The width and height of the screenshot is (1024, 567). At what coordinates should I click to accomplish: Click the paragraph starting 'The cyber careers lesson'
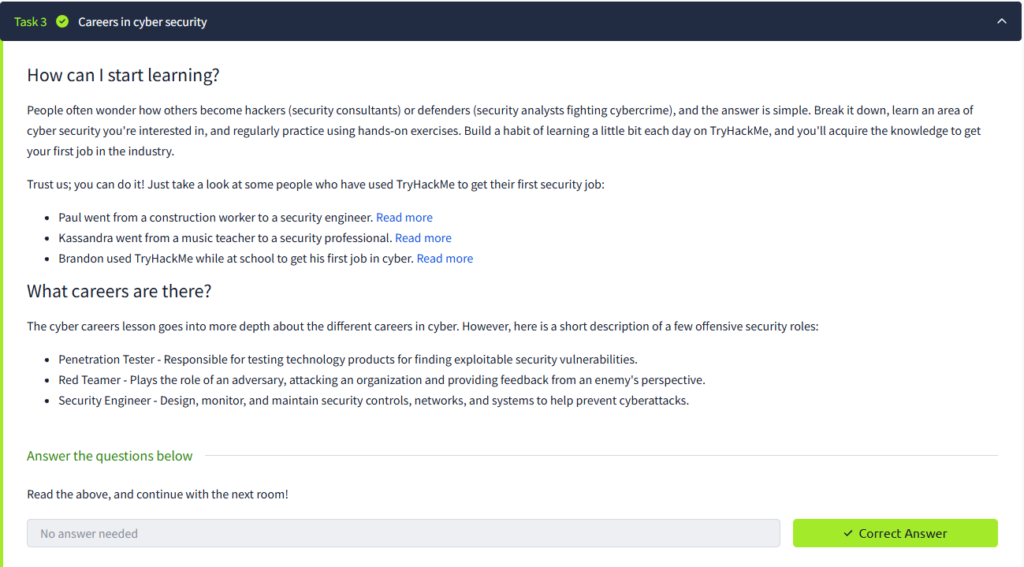point(422,326)
